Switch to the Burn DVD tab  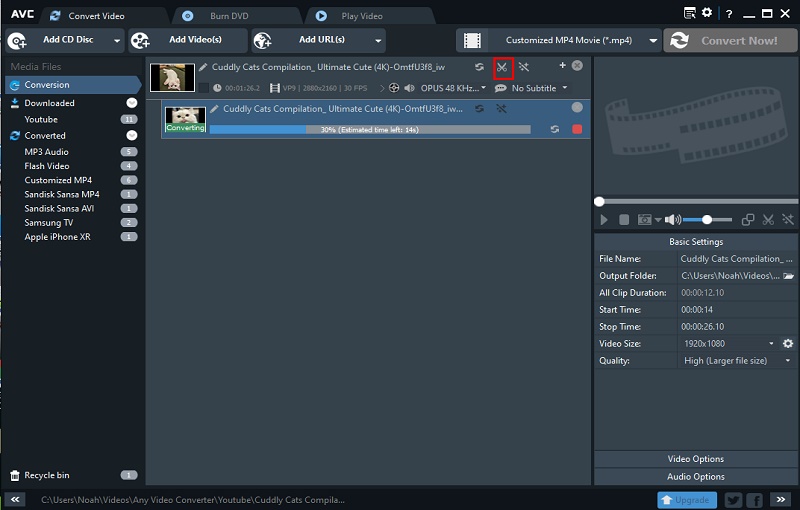point(230,16)
